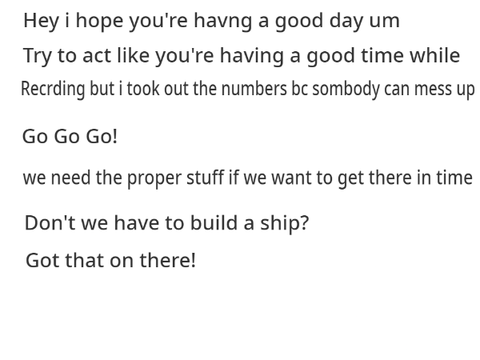480x360 pixels.
Task: Click the word "proper" in the stuff line
Action: (154, 179)
